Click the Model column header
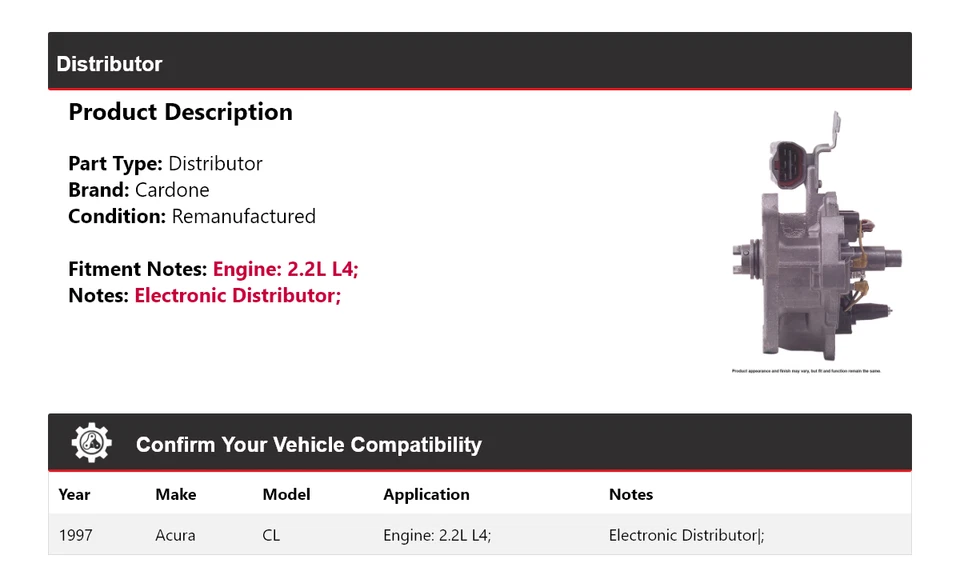The height and width of the screenshot is (587, 960). tap(286, 494)
